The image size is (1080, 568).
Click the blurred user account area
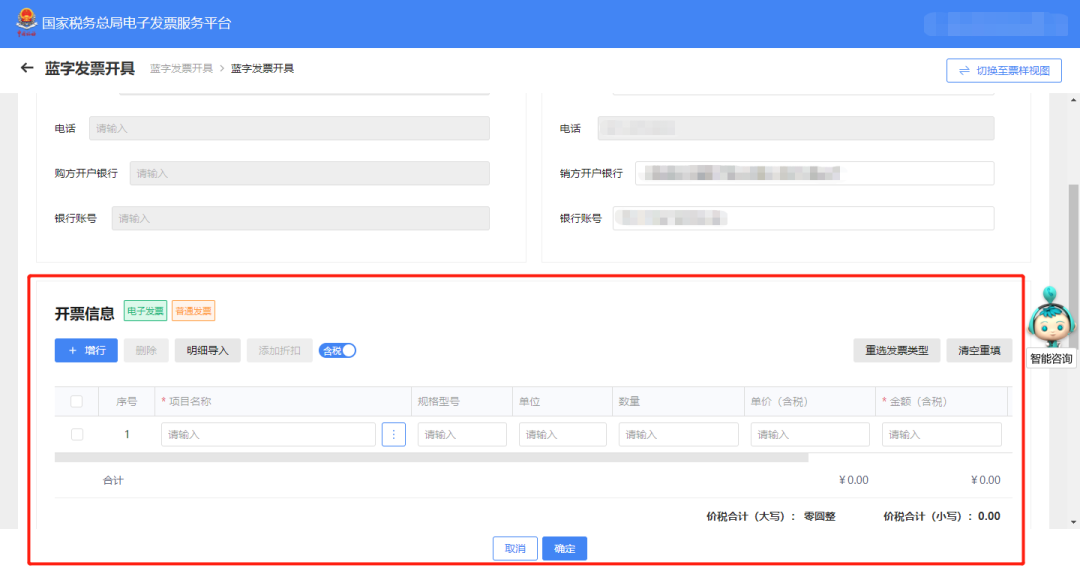(x=995, y=23)
